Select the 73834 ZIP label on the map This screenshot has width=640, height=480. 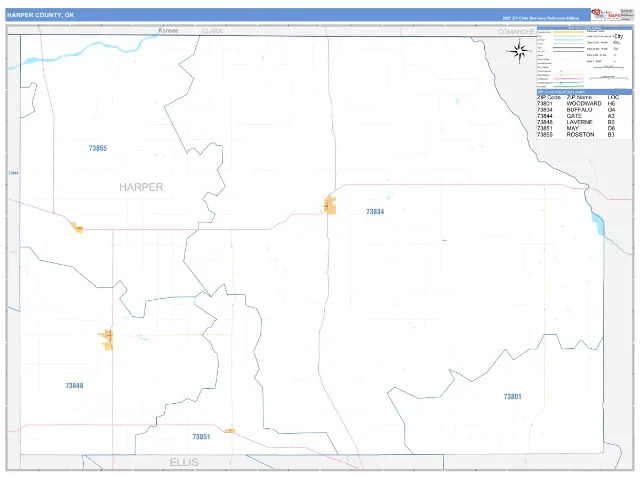click(375, 211)
